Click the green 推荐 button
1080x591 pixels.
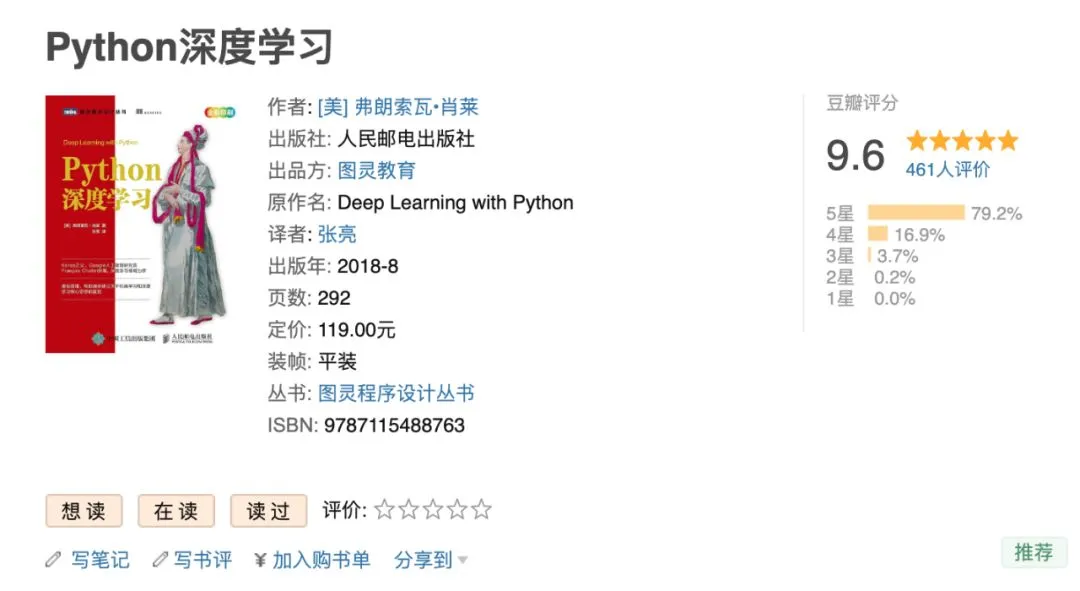pyautogui.click(x=1034, y=552)
